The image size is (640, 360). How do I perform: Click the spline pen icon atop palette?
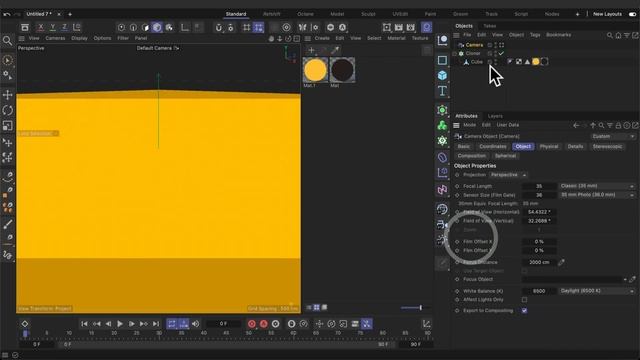442,40
